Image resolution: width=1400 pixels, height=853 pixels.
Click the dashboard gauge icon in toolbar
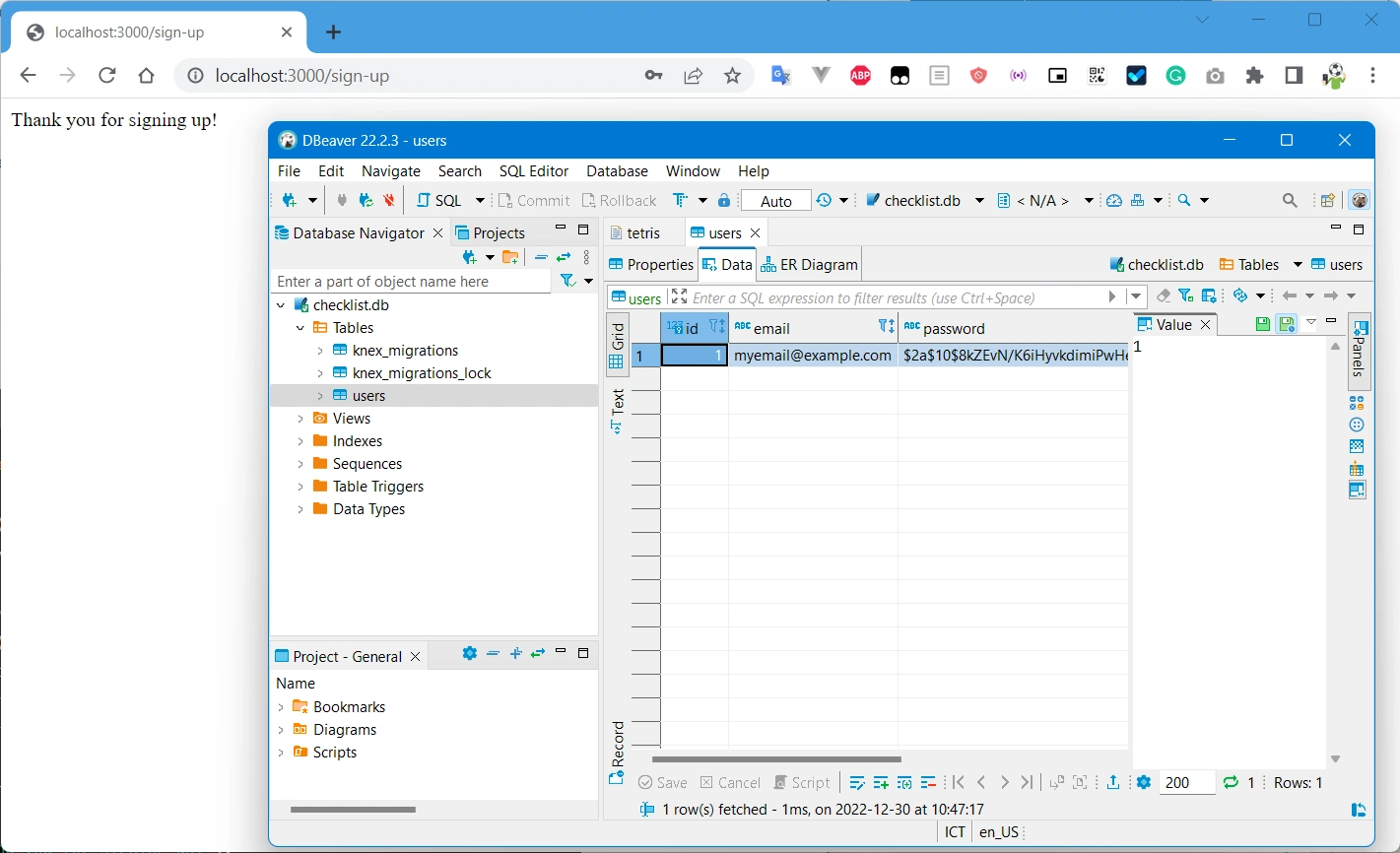(x=1114, y=200)
